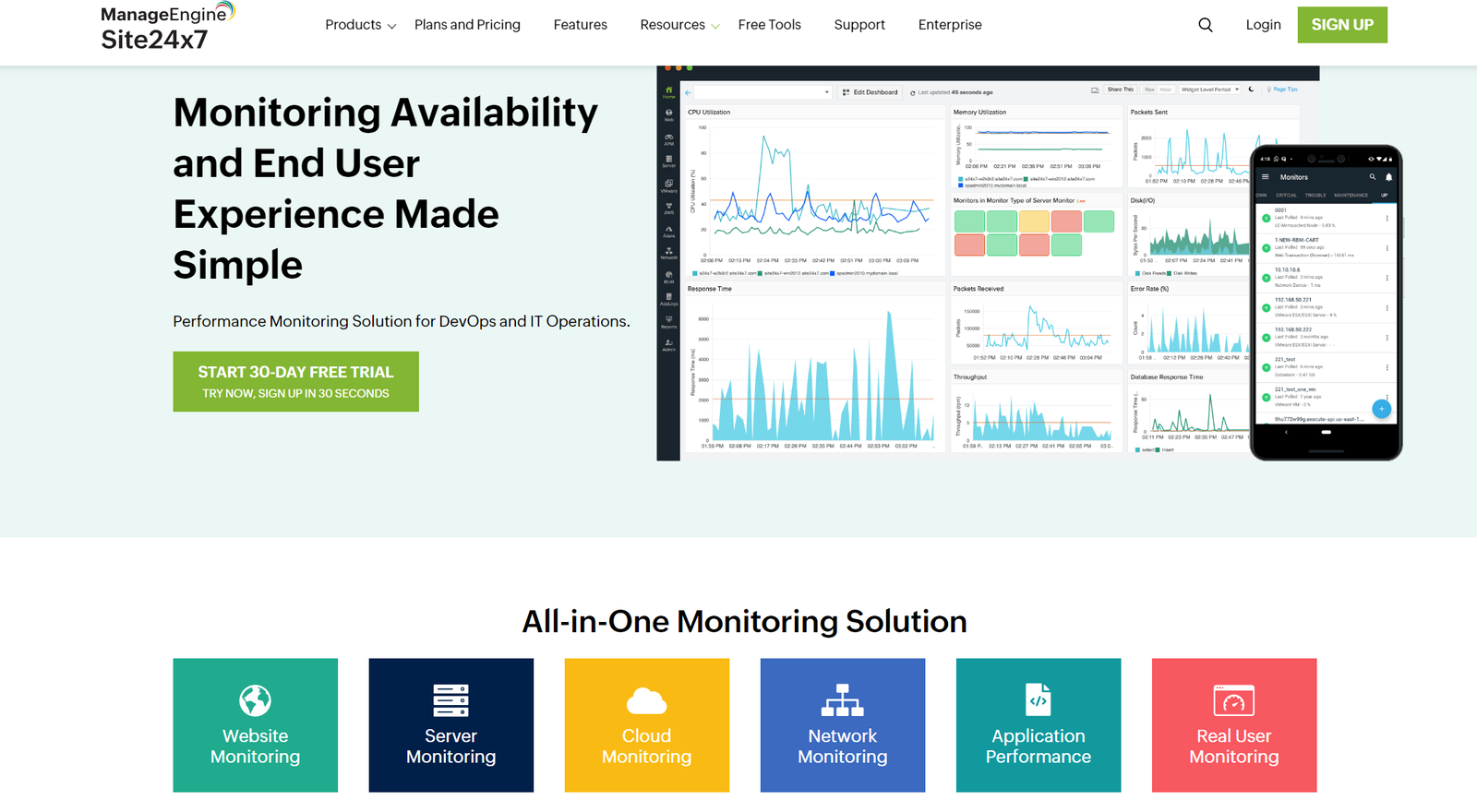The width and height of the screenshot is (1477, 812).
Task: Click the server rack icon on Server Monitoring tile
Action: (x=450, y=700)
